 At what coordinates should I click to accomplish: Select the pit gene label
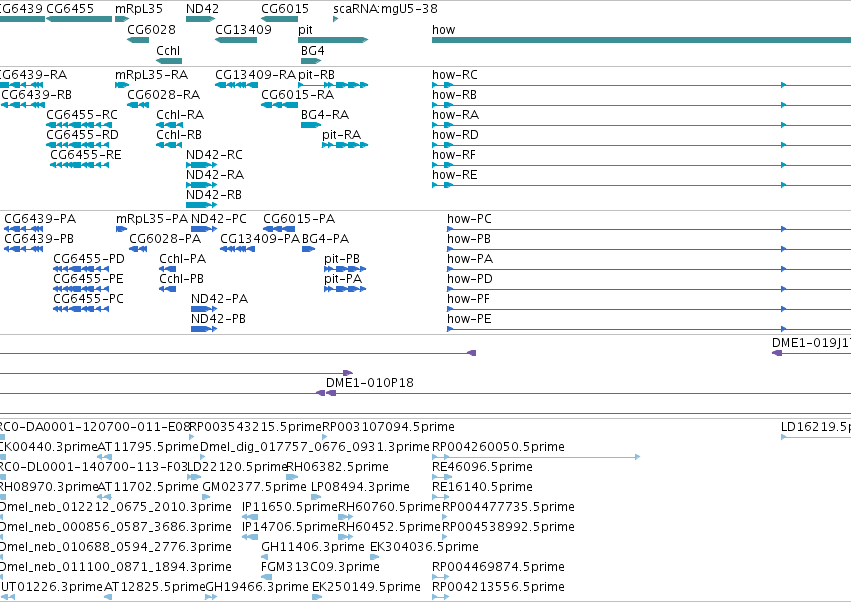[x=306, y=29]
